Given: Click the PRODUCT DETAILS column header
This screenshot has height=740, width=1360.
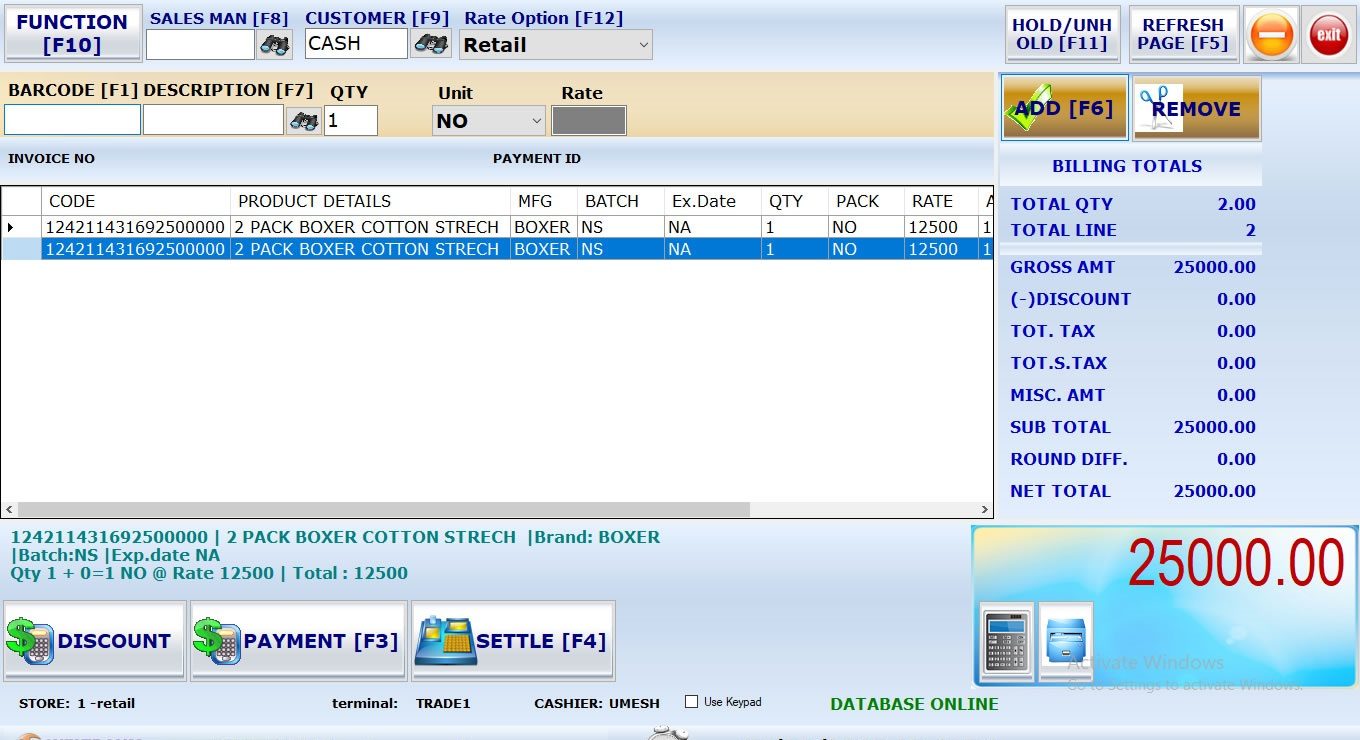Looking at the screenshot, I should [x=371, y=201].
